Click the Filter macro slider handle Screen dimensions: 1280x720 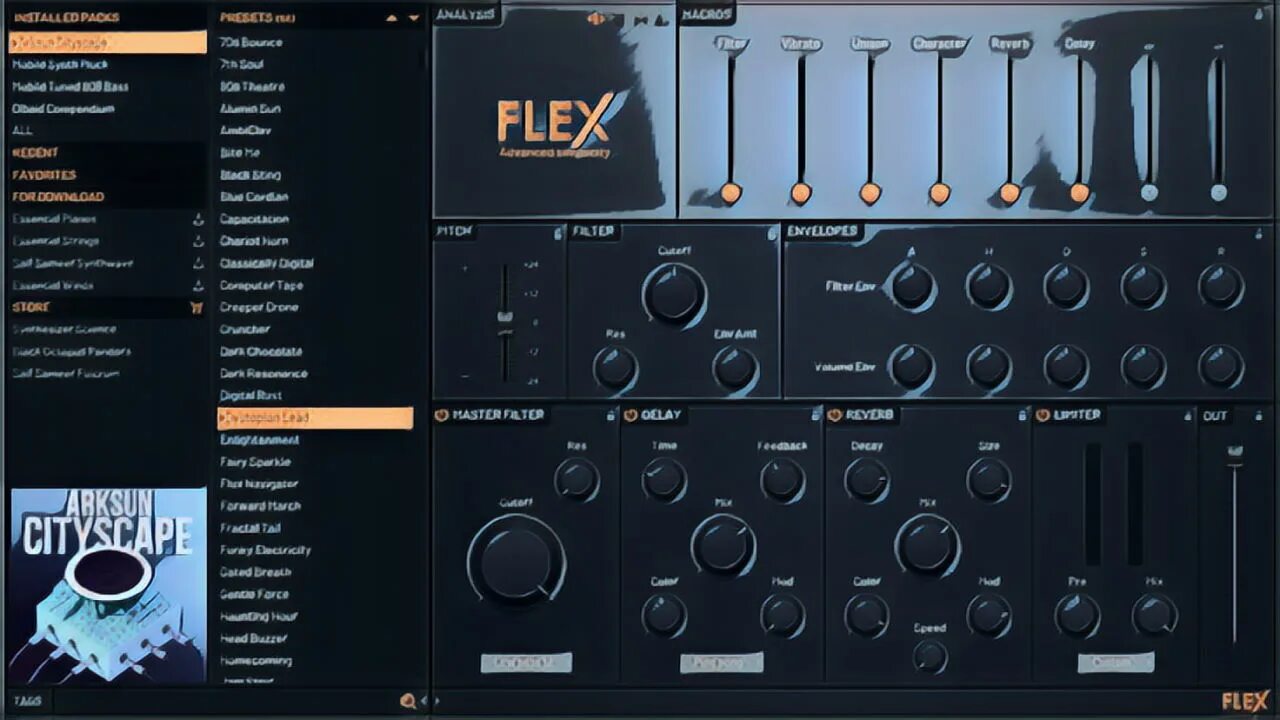(x=731, y=193)
